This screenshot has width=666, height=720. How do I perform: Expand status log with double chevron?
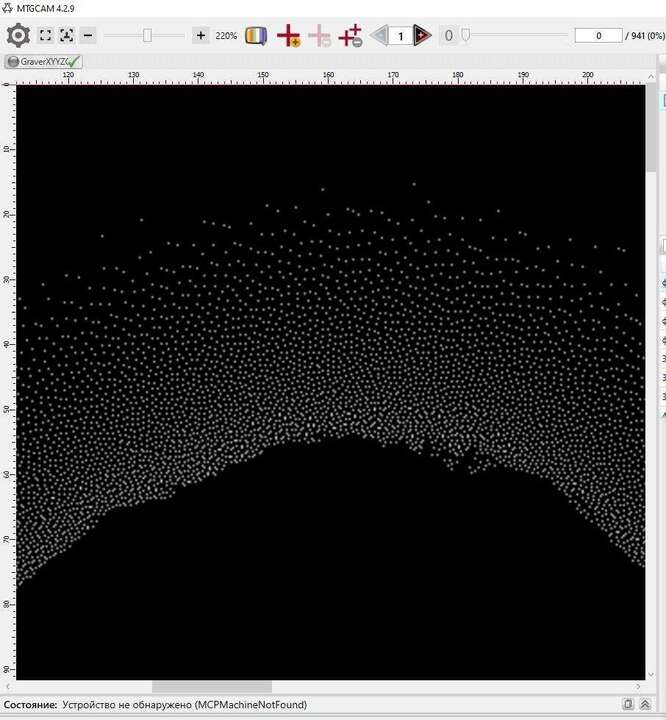click(646, 705)
